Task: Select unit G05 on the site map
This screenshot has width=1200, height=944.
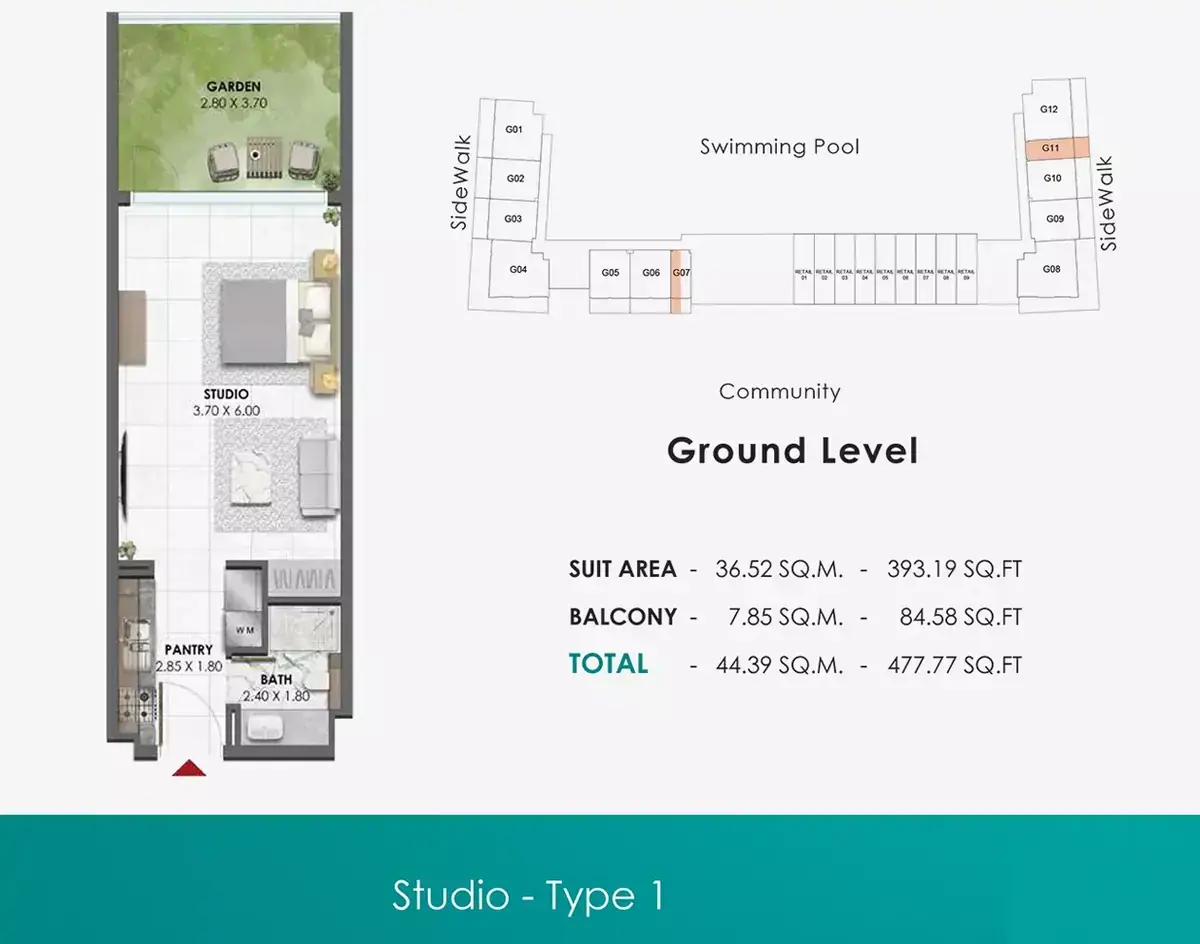Action: pos(610,273)
